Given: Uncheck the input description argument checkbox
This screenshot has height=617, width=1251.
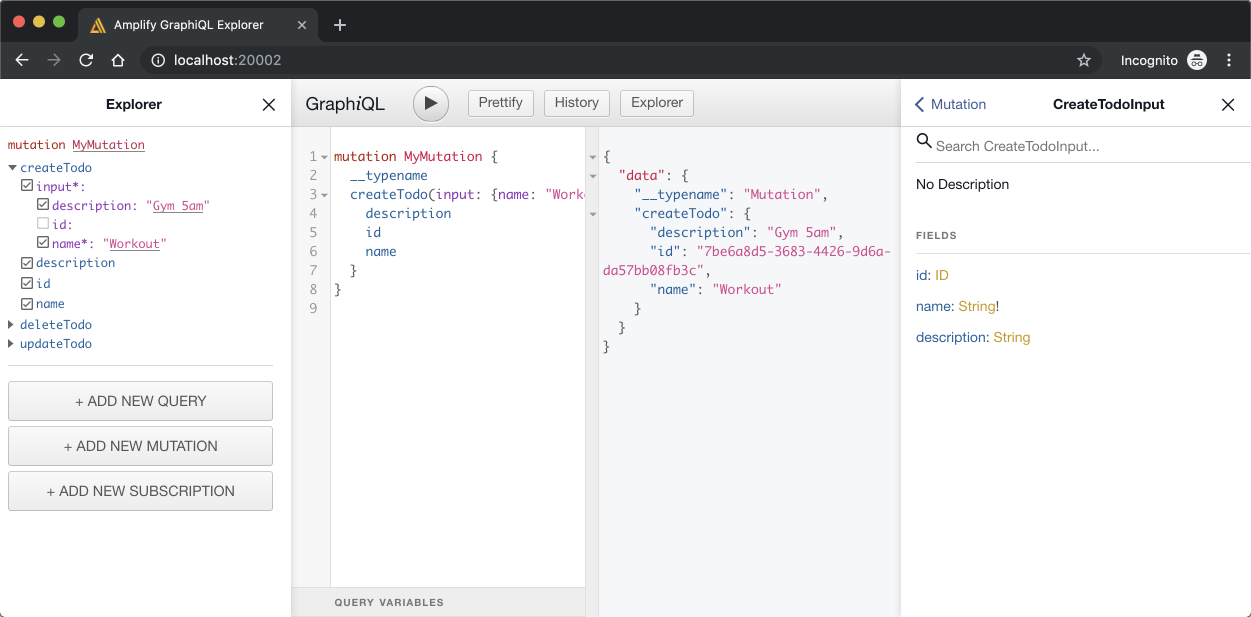Looking at the screenshot, I should (x=43, y=205).
